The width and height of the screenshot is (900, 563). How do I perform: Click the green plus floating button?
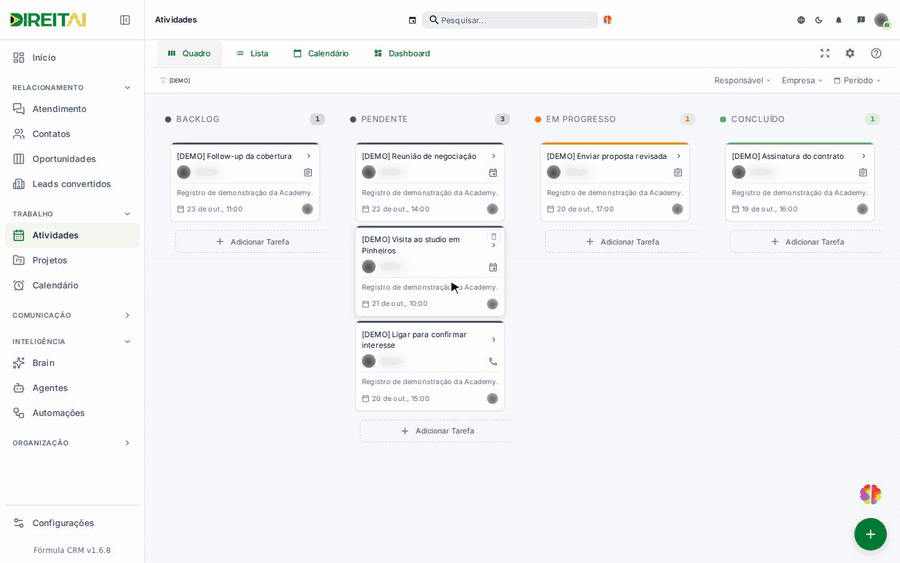click(x=870, y=534)
